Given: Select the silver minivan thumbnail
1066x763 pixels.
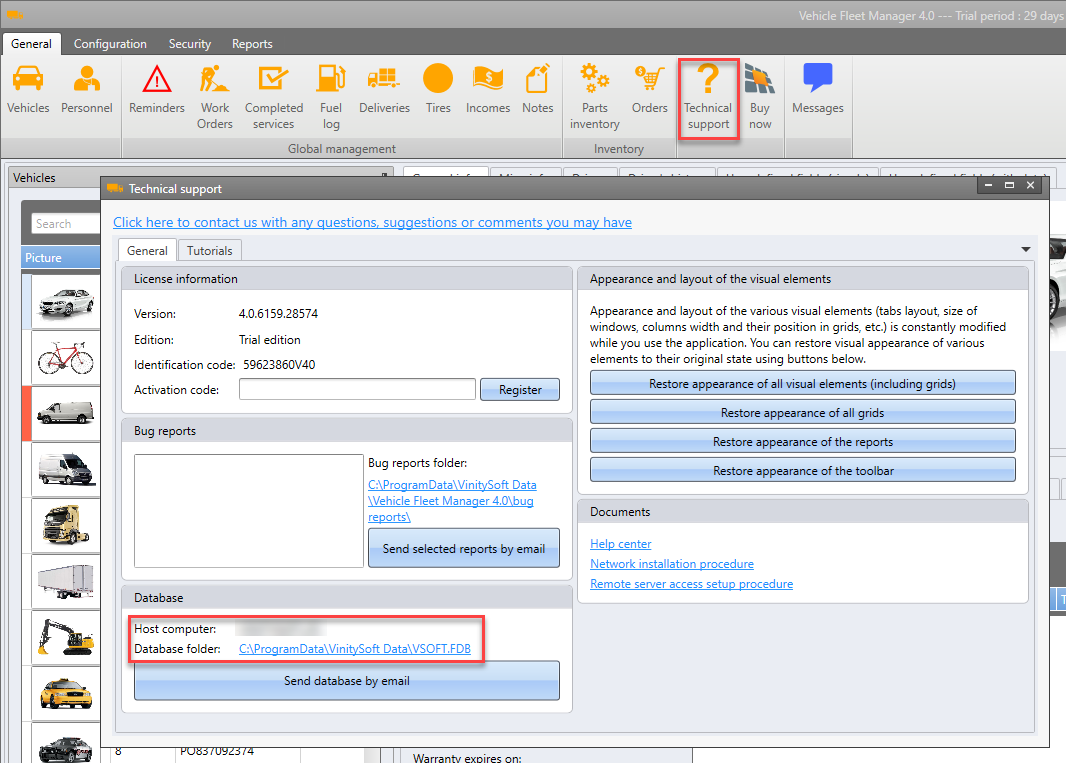Looking at the screenshot, I should (65, 469).
